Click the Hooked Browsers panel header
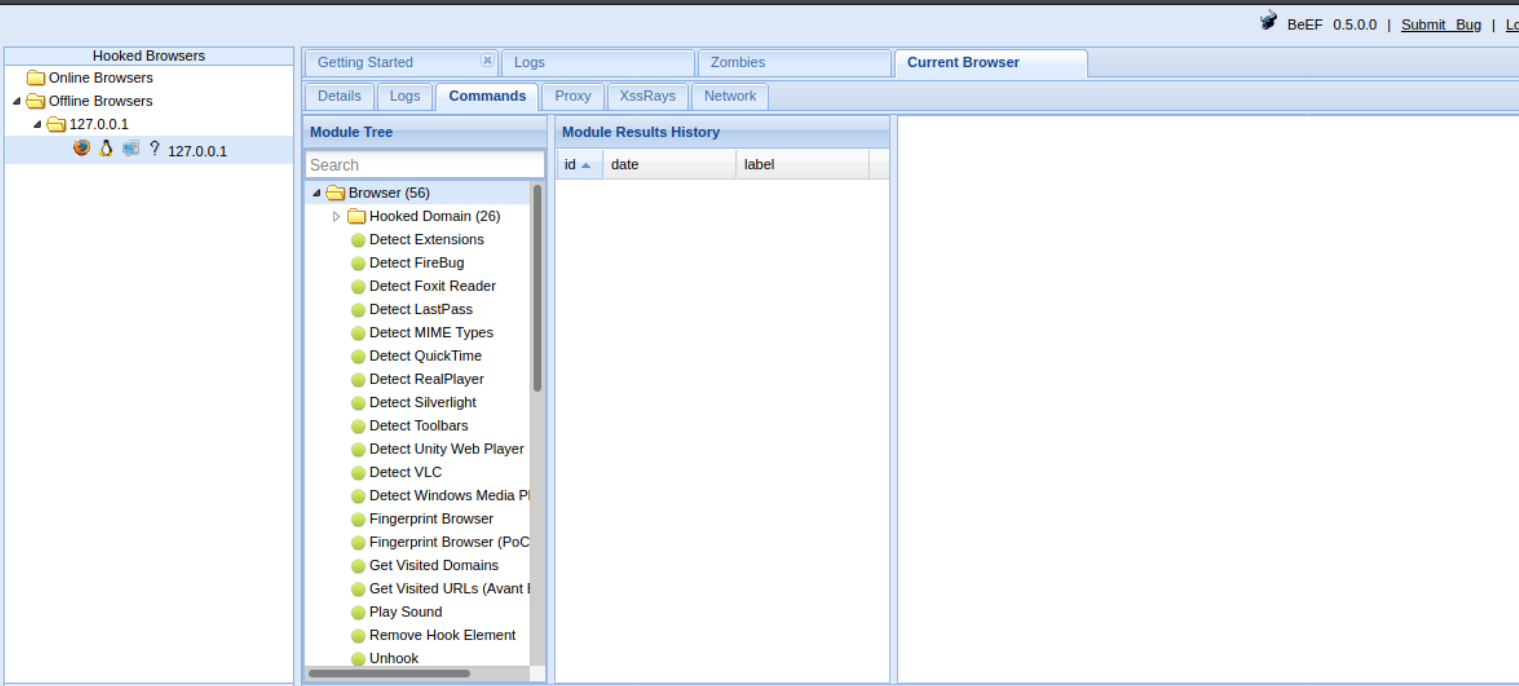This screenshot has height=686, width=1519. [149, 56]
